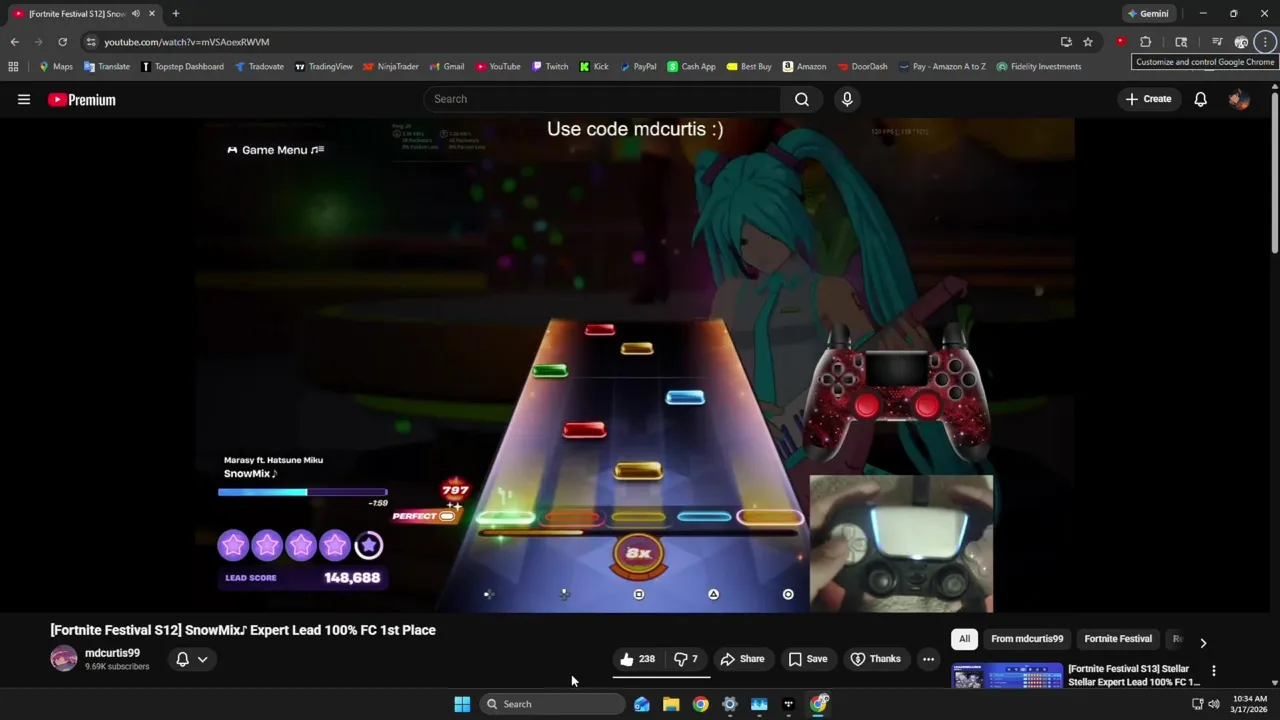The image size is (1280, 720).
Task: Click the Windows taskbar search box
Action: (551, 704)
